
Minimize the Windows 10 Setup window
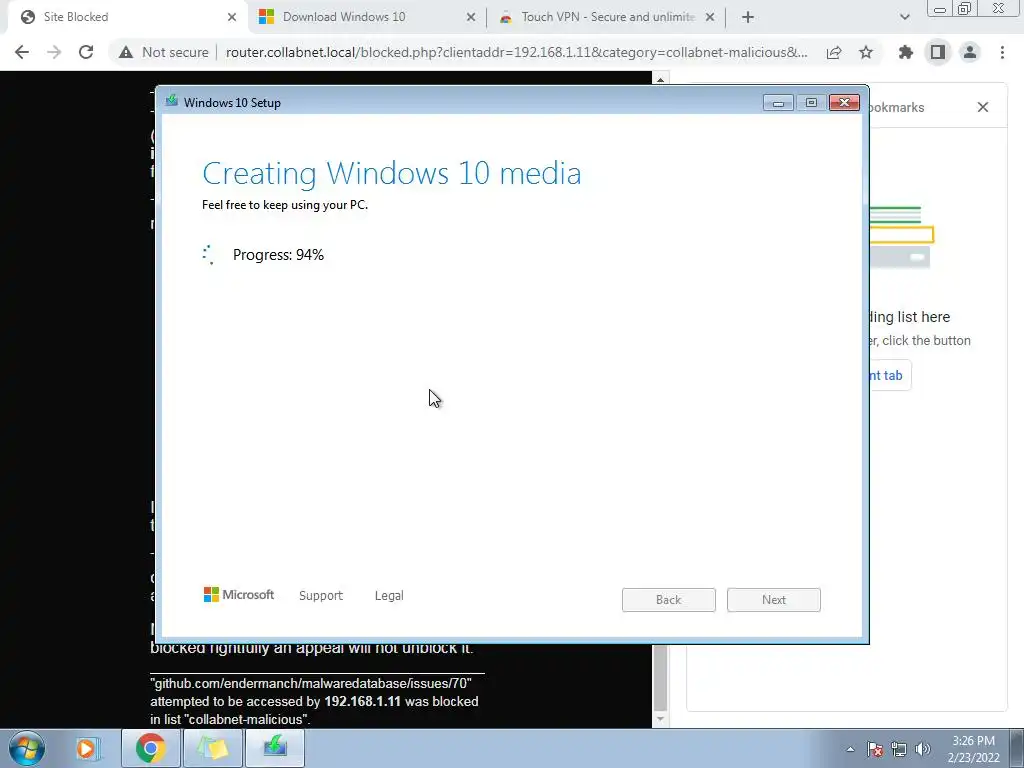778,103
